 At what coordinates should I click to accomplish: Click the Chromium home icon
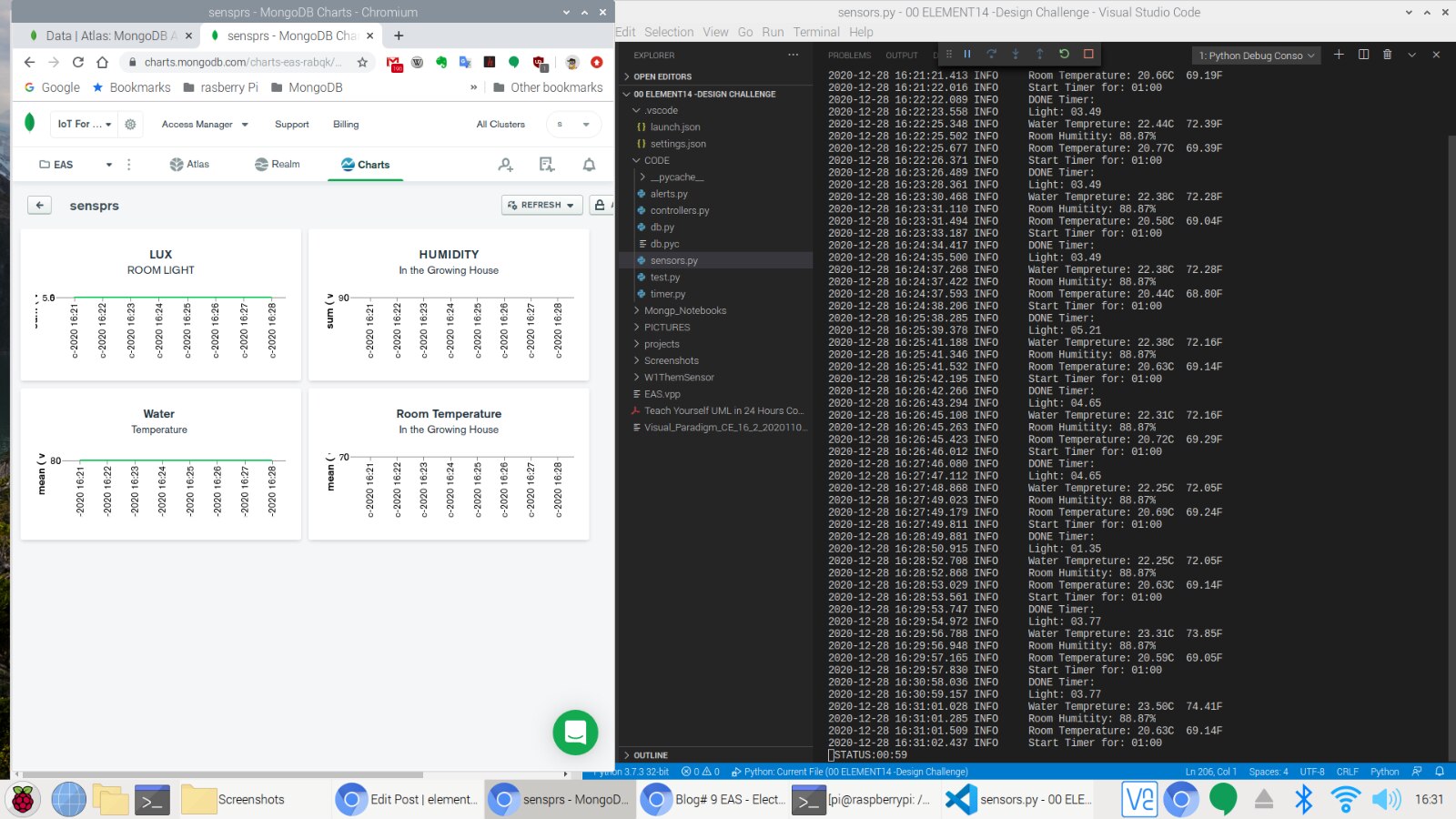[102, 62]
